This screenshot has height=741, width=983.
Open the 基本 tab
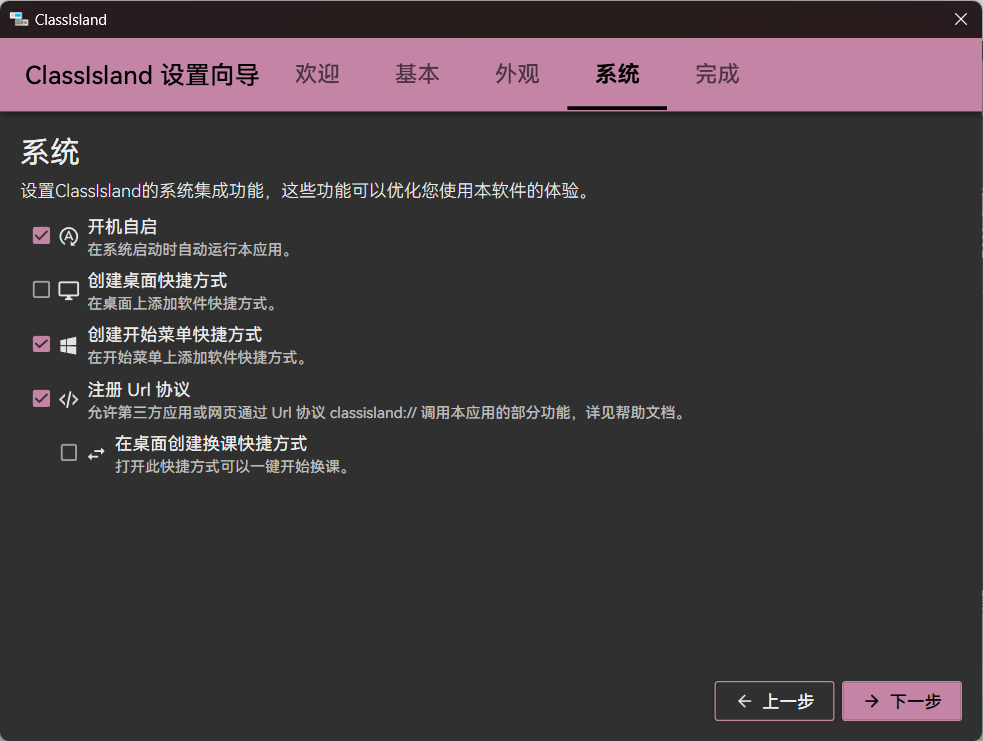pyautogui.click(x=417, y=74)
